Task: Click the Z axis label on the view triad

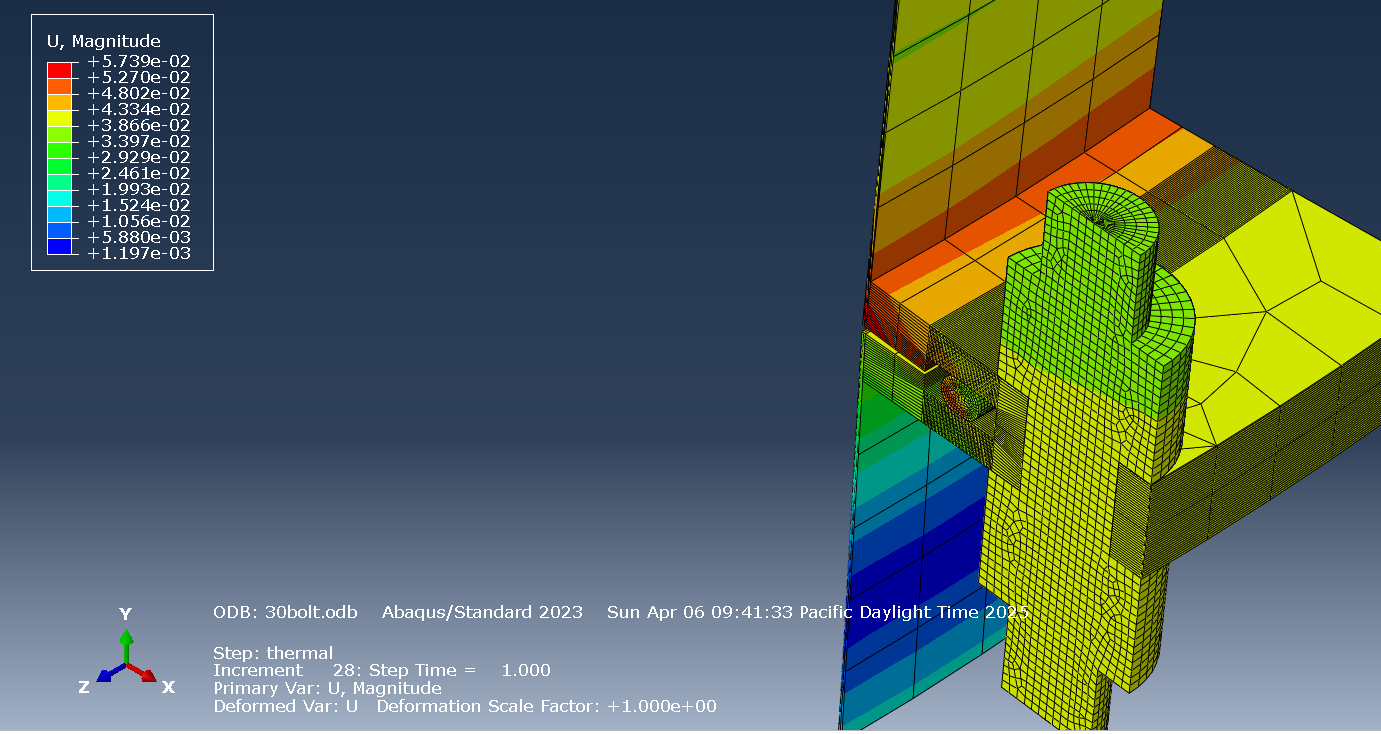Action: click(82, 687)
